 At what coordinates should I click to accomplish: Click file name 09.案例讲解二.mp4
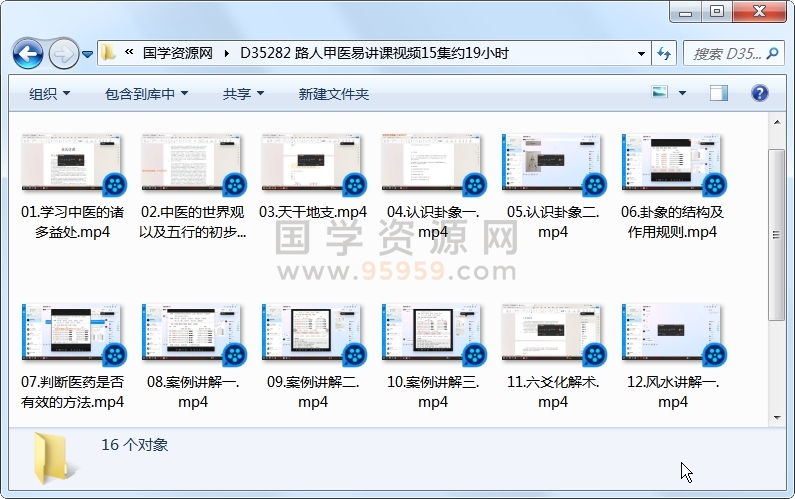tap(313, 391)
